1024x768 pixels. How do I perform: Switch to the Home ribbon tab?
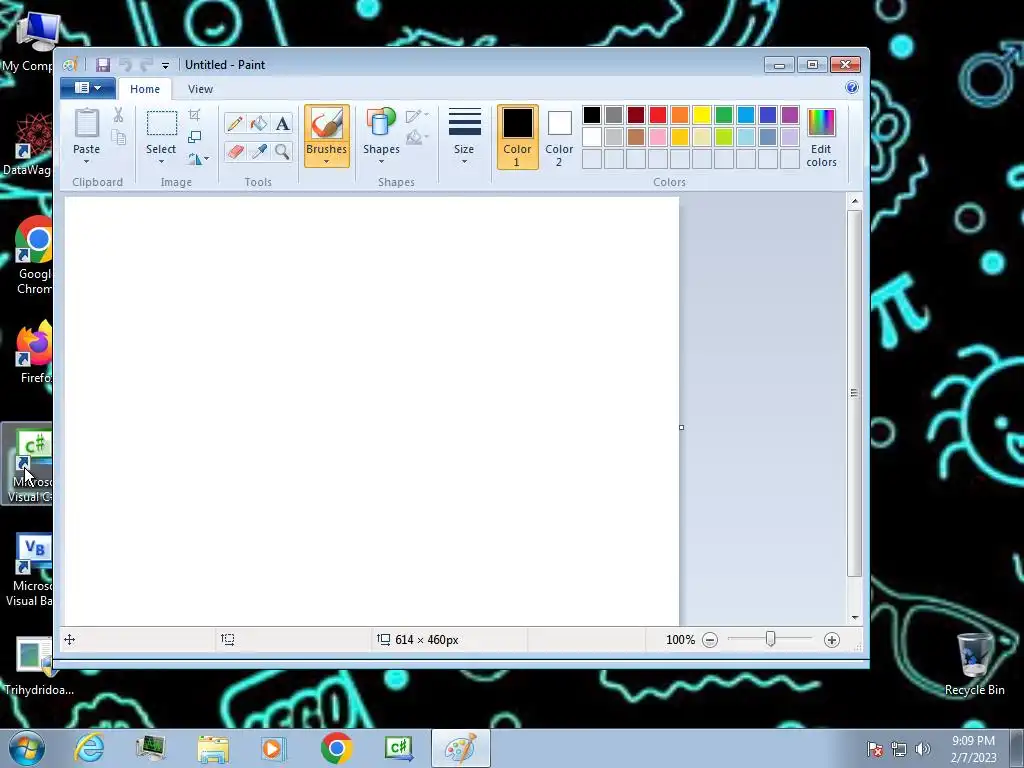(x=144, y=89)
